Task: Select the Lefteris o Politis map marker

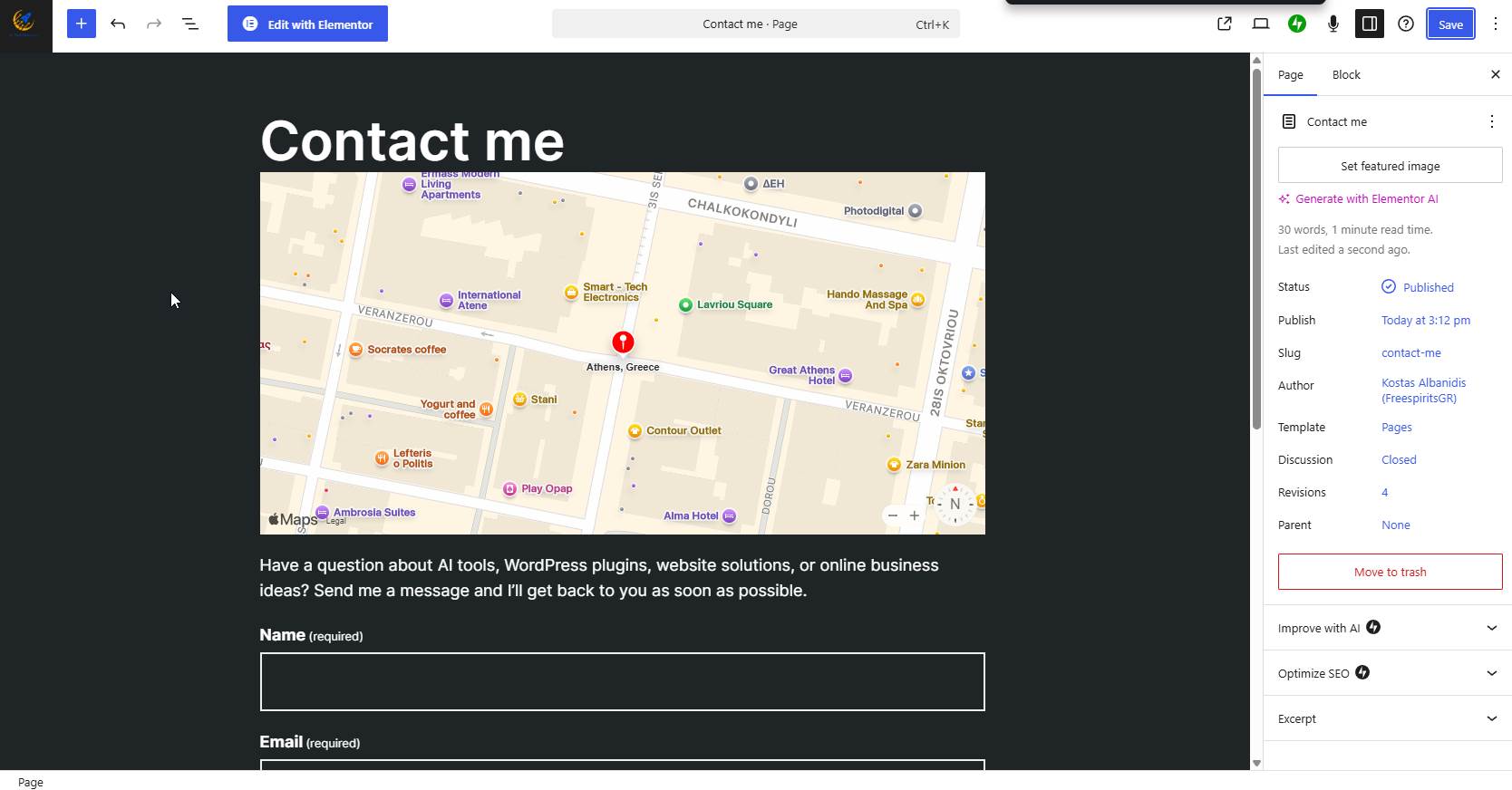Action: pos(382,458)
